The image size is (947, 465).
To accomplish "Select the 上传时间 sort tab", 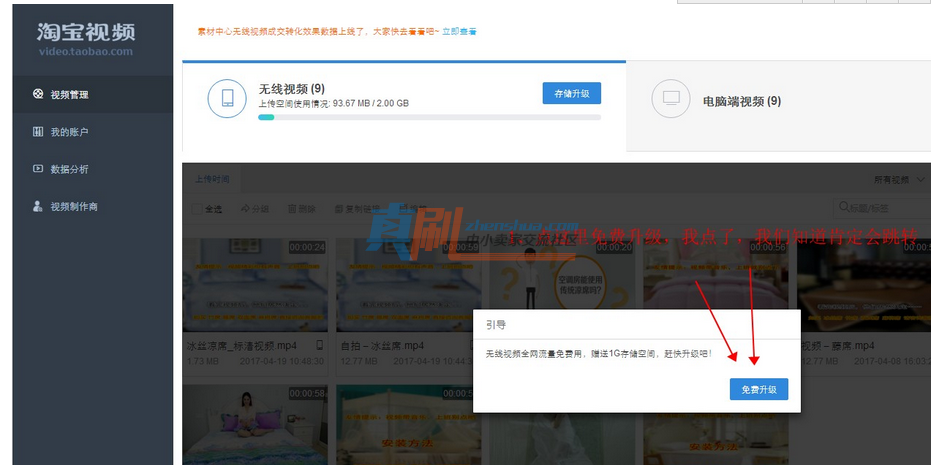I will coord(212,179).
